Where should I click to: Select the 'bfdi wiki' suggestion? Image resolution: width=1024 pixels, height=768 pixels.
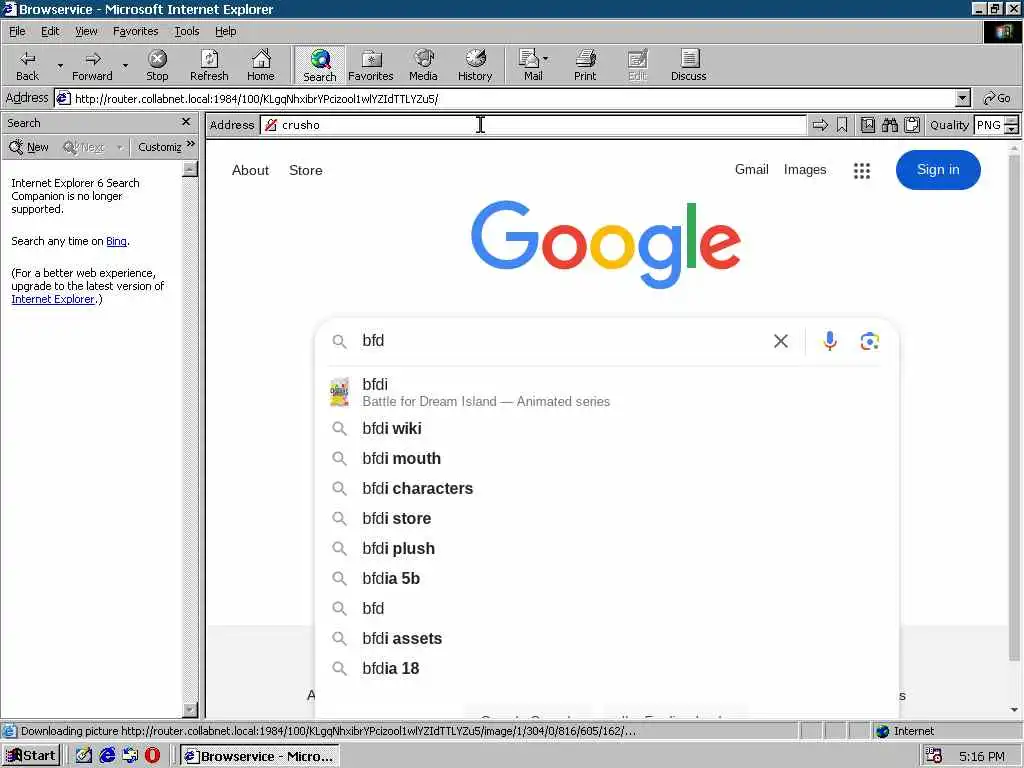point(607,428)
